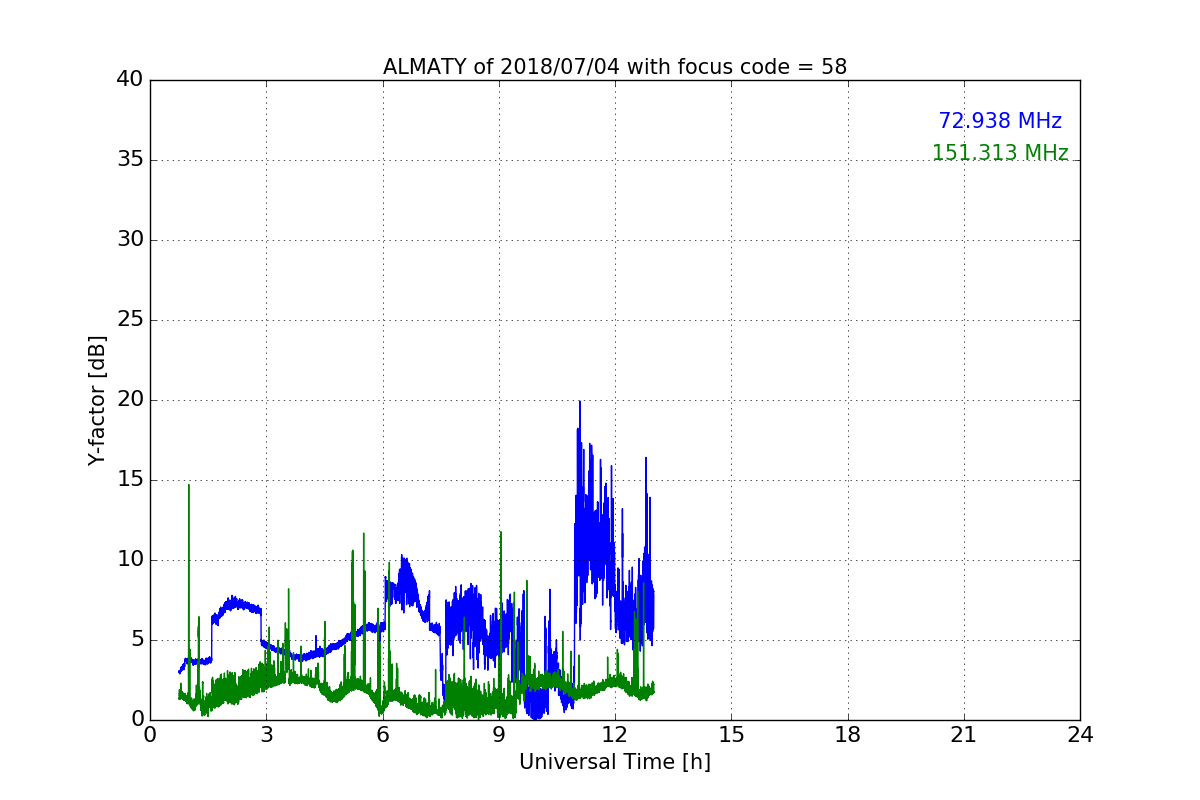Click the green 151.313 MHz legend label
1200x800 pixels.
1000,153
